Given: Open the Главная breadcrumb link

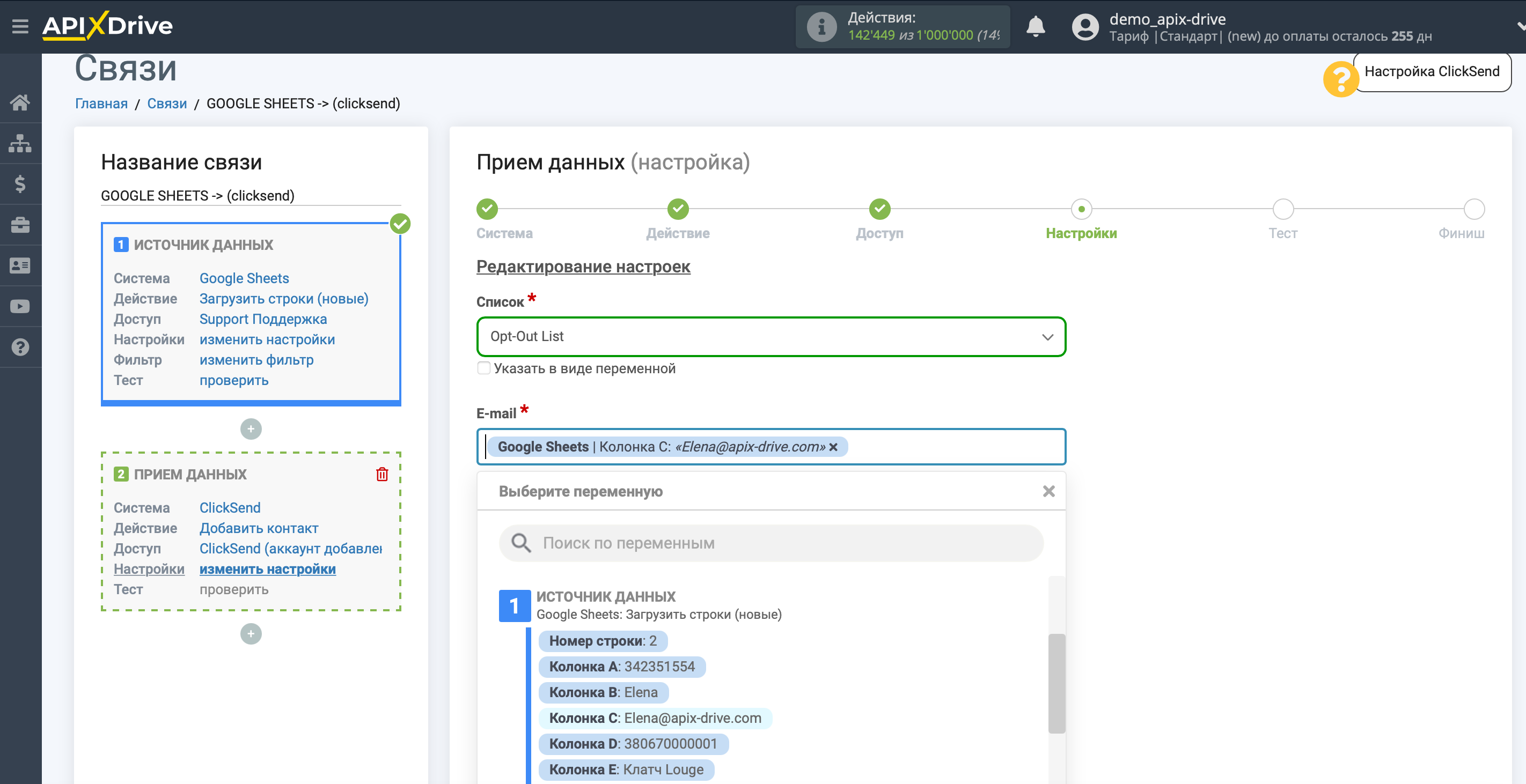Looking at the screenshot, I should click(x=101, y=103).
